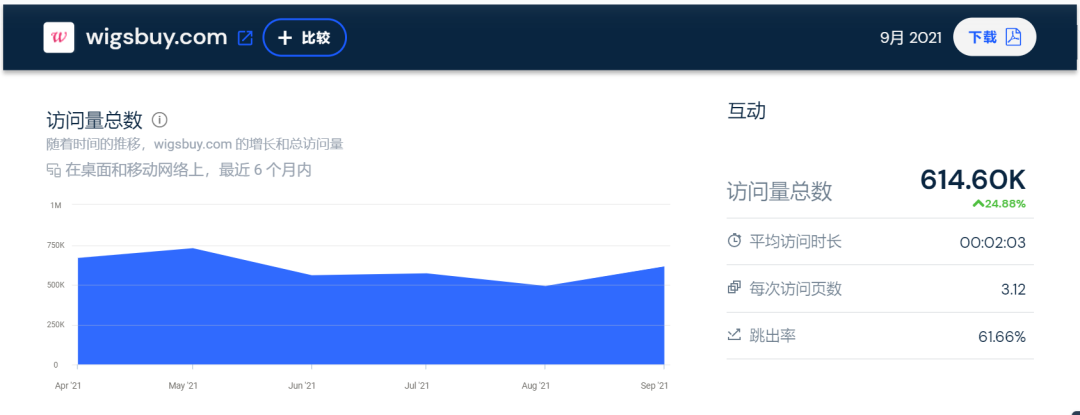
Task: Click the clock icon beside 平均访问时长
Action: tap(735, 241)
